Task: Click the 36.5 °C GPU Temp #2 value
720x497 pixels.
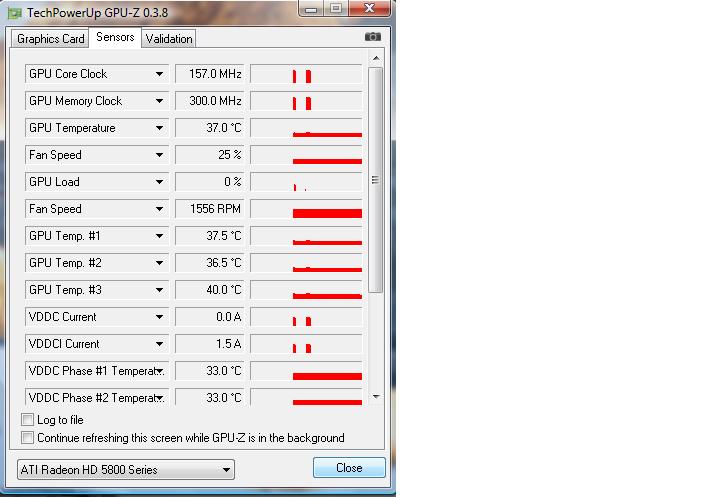Action: click(x=210, y=263)
